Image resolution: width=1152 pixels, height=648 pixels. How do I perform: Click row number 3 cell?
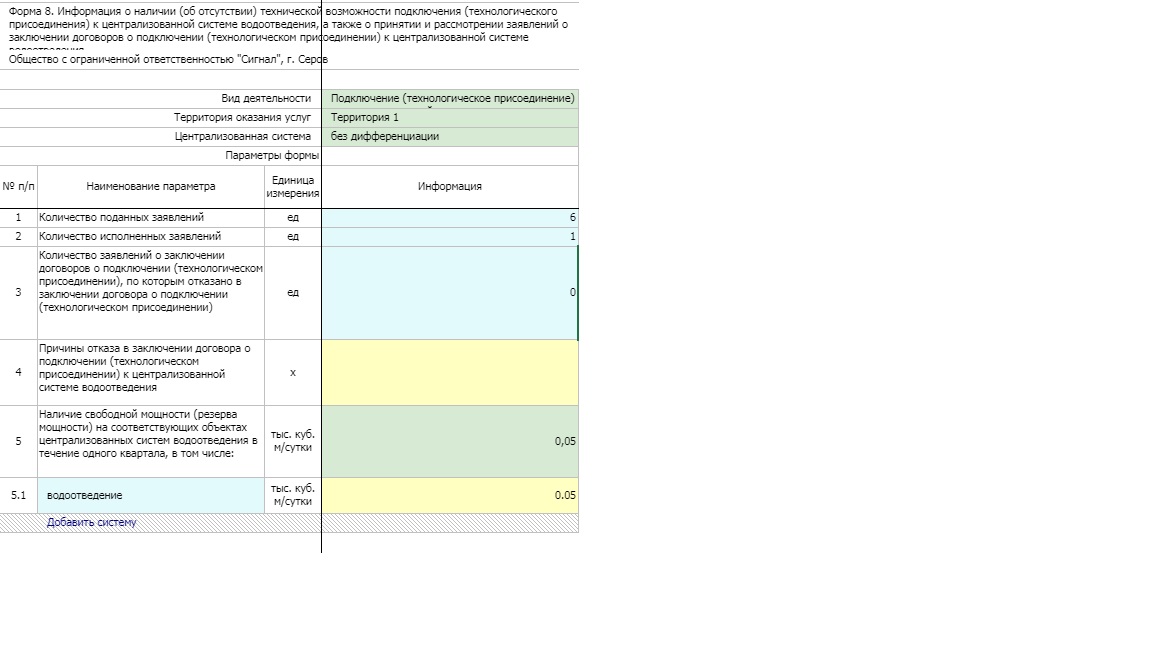tap(18, 292)
